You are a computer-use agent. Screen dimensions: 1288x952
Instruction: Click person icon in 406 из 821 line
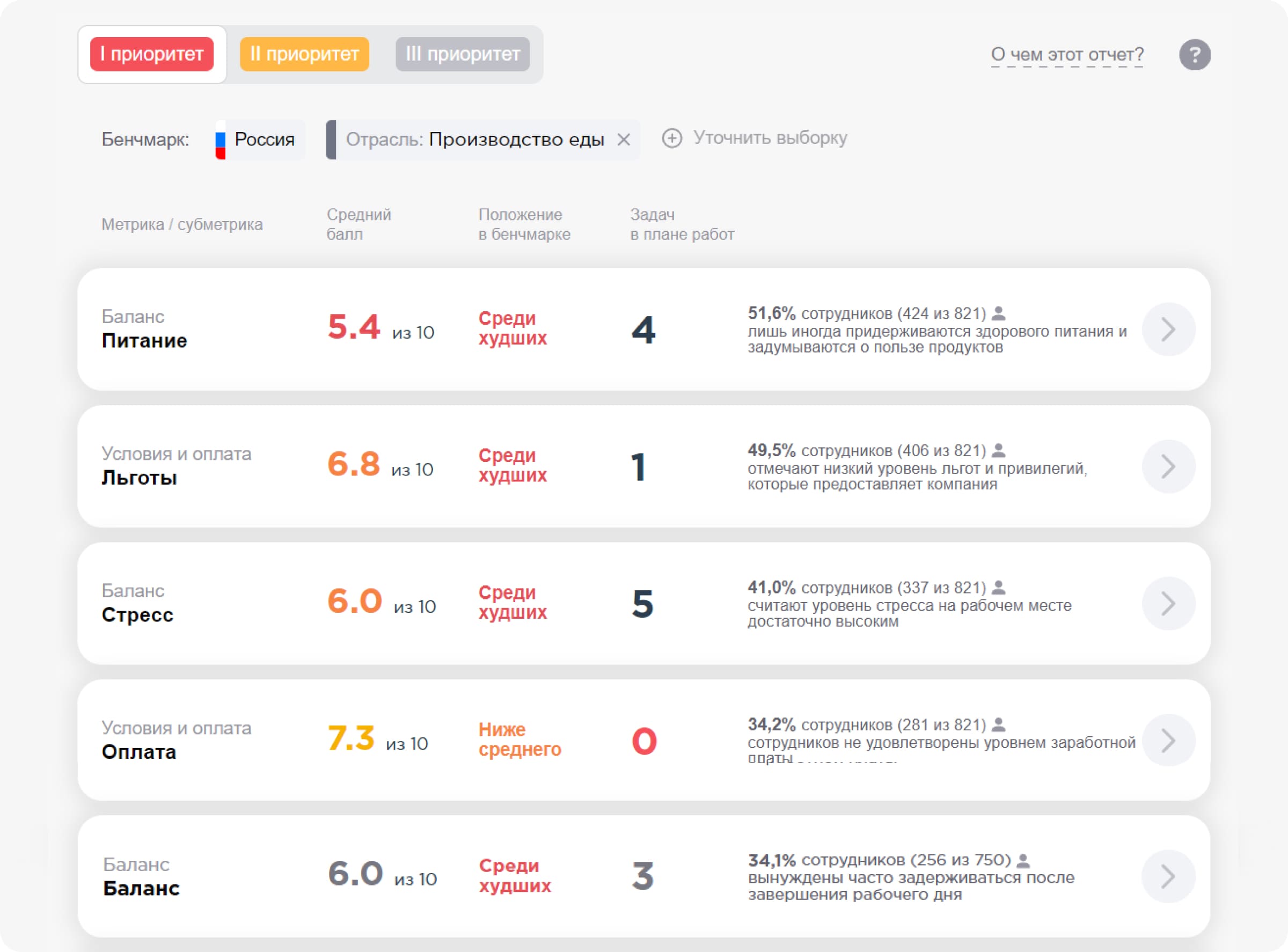click(x=999, y=450)
